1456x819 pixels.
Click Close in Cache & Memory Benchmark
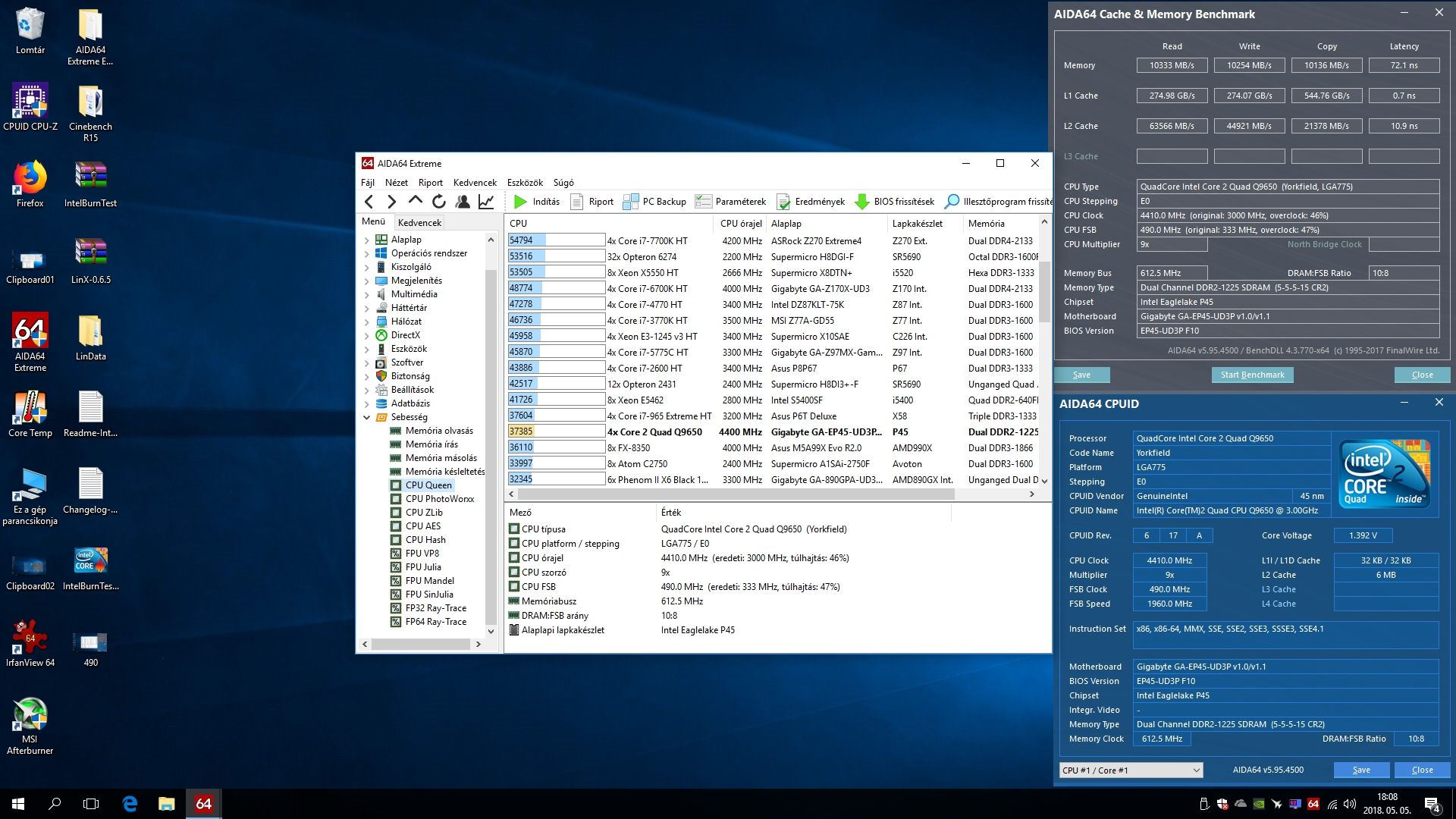pos(1422,375)
